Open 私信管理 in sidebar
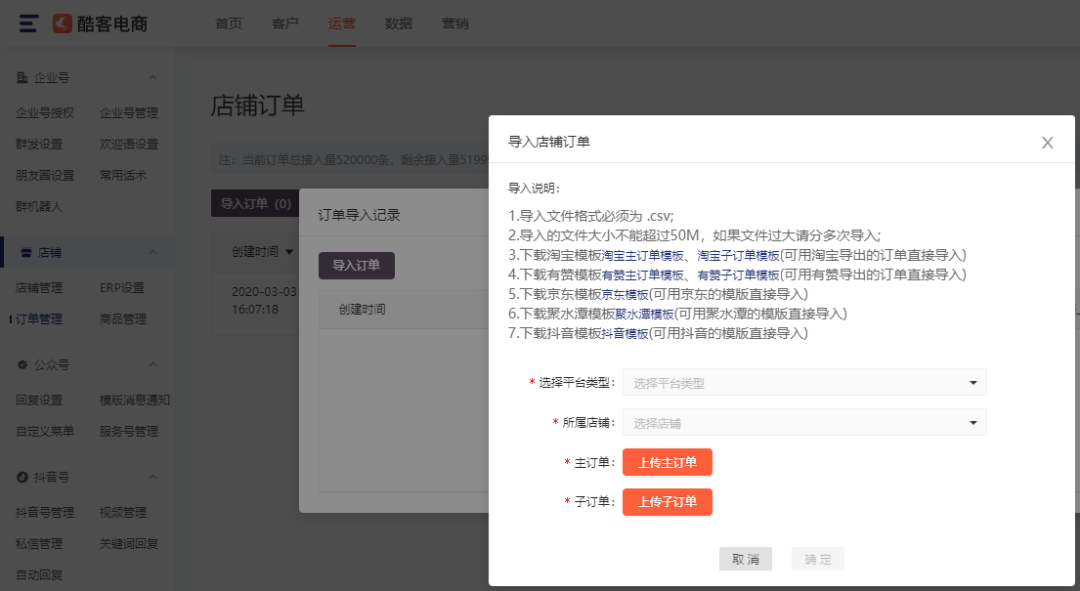The height and width of the screenshot is (591, 1080). tap(39, 543)
